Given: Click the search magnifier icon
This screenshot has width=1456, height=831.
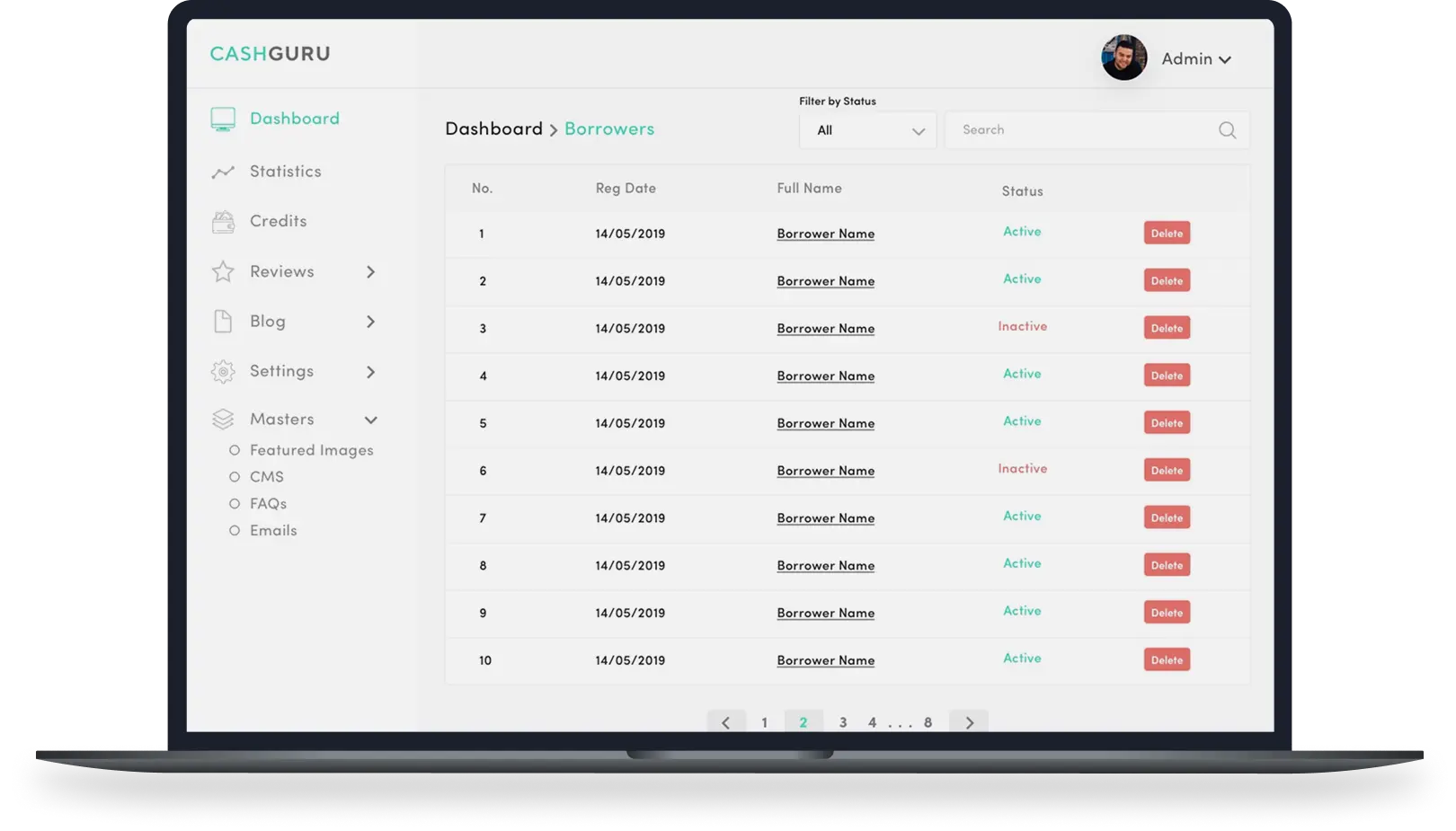Looking at the screenshot, I should [1227, 129].
